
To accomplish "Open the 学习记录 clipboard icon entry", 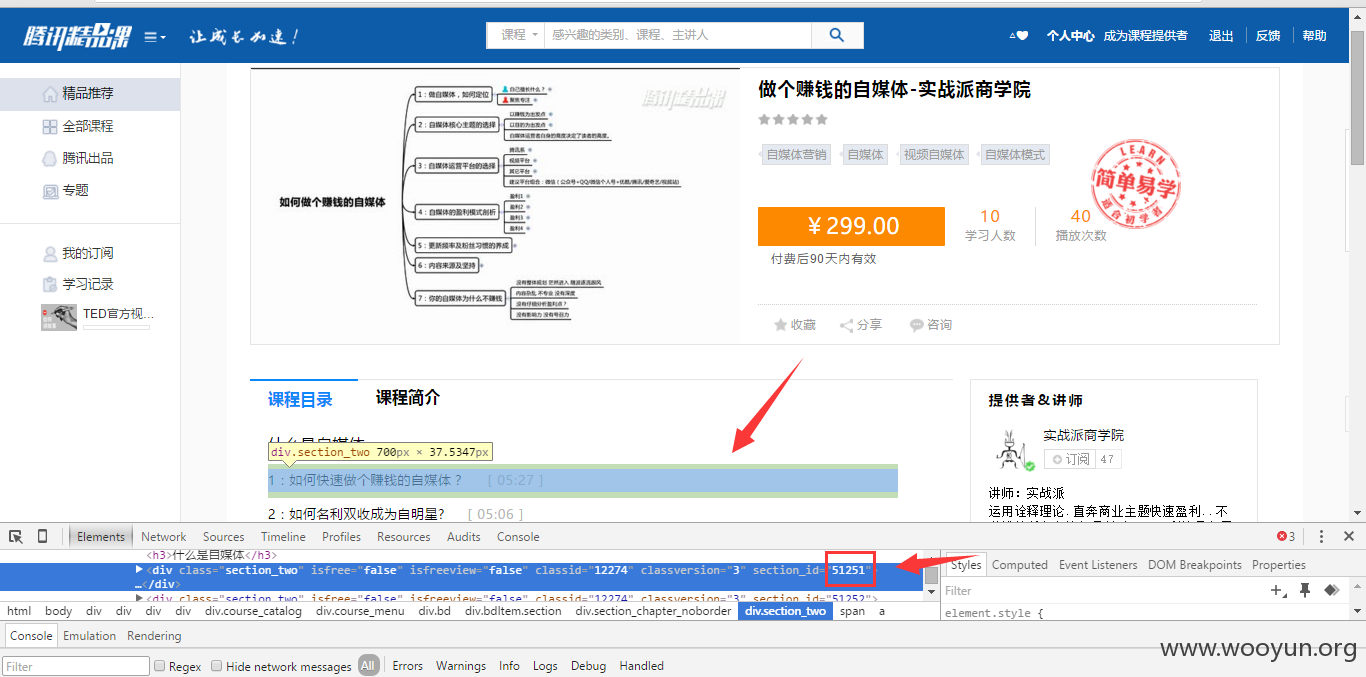I will pyautogui.click(x=50, y=285).
